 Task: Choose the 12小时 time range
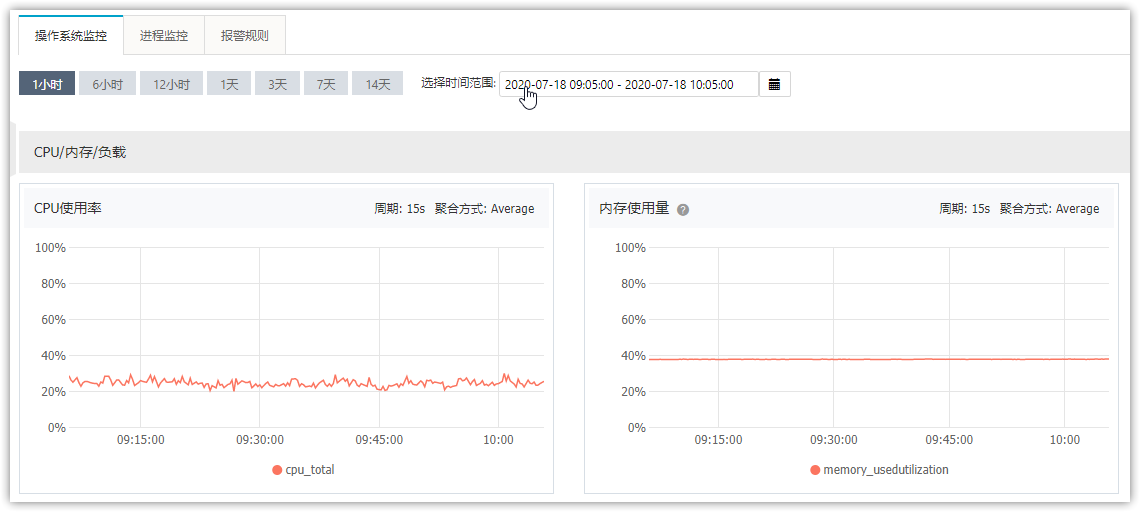tap(171, 84)
